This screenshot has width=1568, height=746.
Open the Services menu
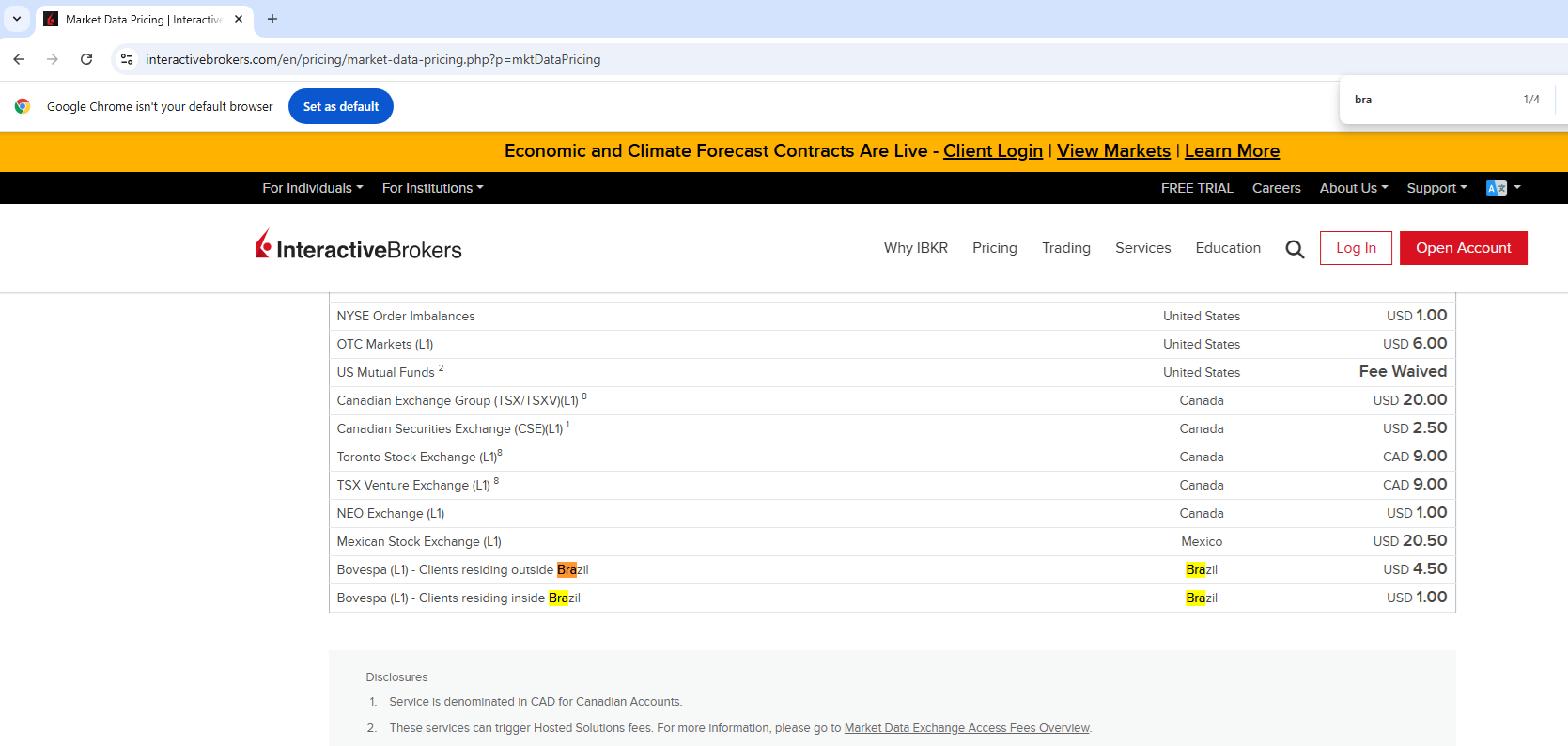(x=1143, y=248)
